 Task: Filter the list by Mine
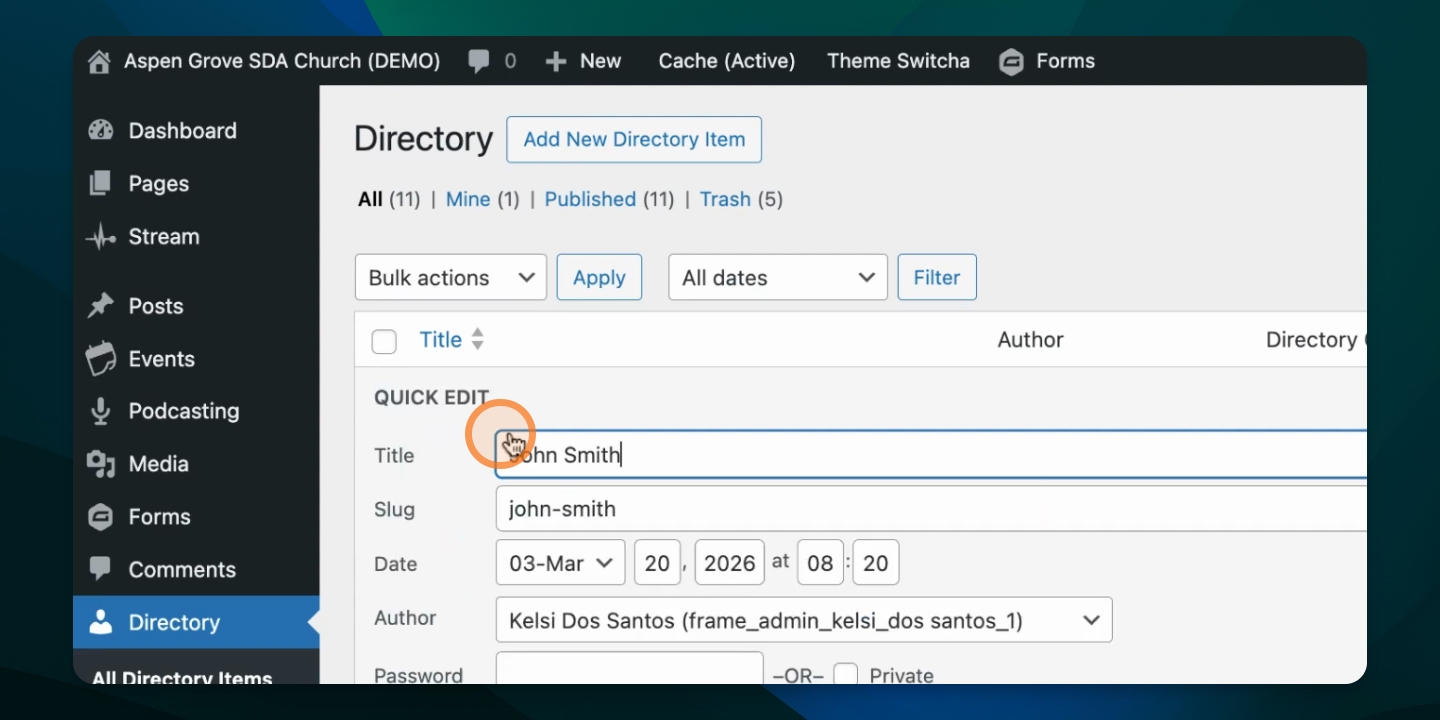(468, 199)
